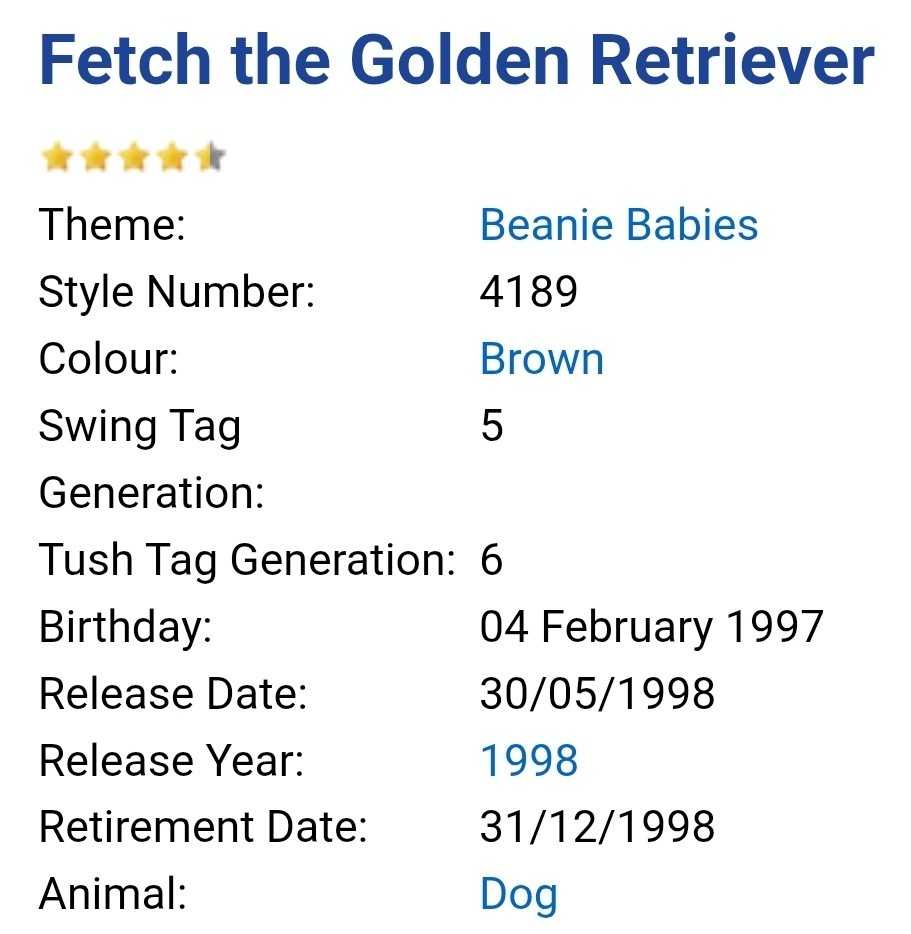Click the half-filled fifth rating star
Screen dimensions: 911x934
[209, 158]
